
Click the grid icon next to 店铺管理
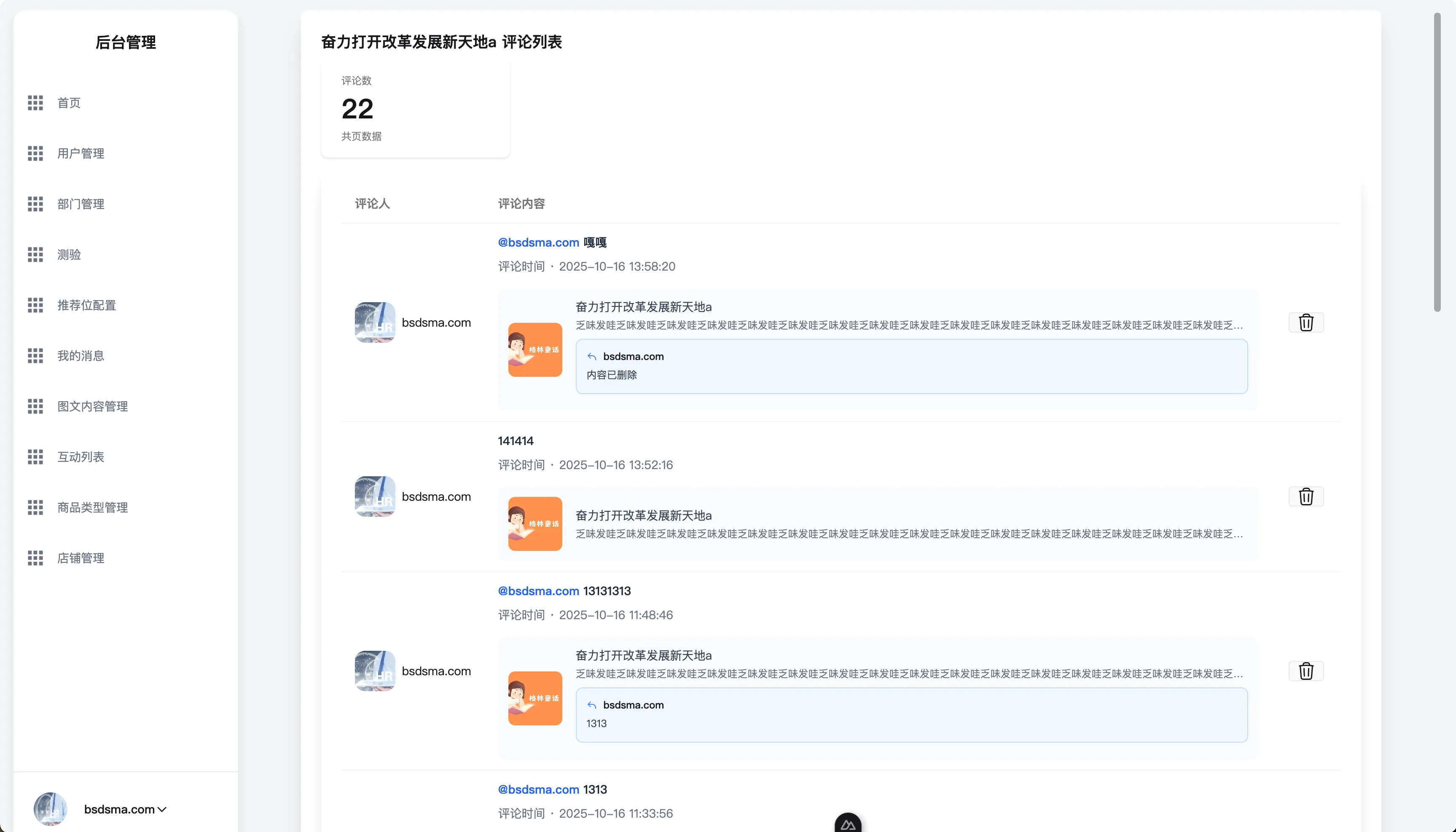click(35, 558)
